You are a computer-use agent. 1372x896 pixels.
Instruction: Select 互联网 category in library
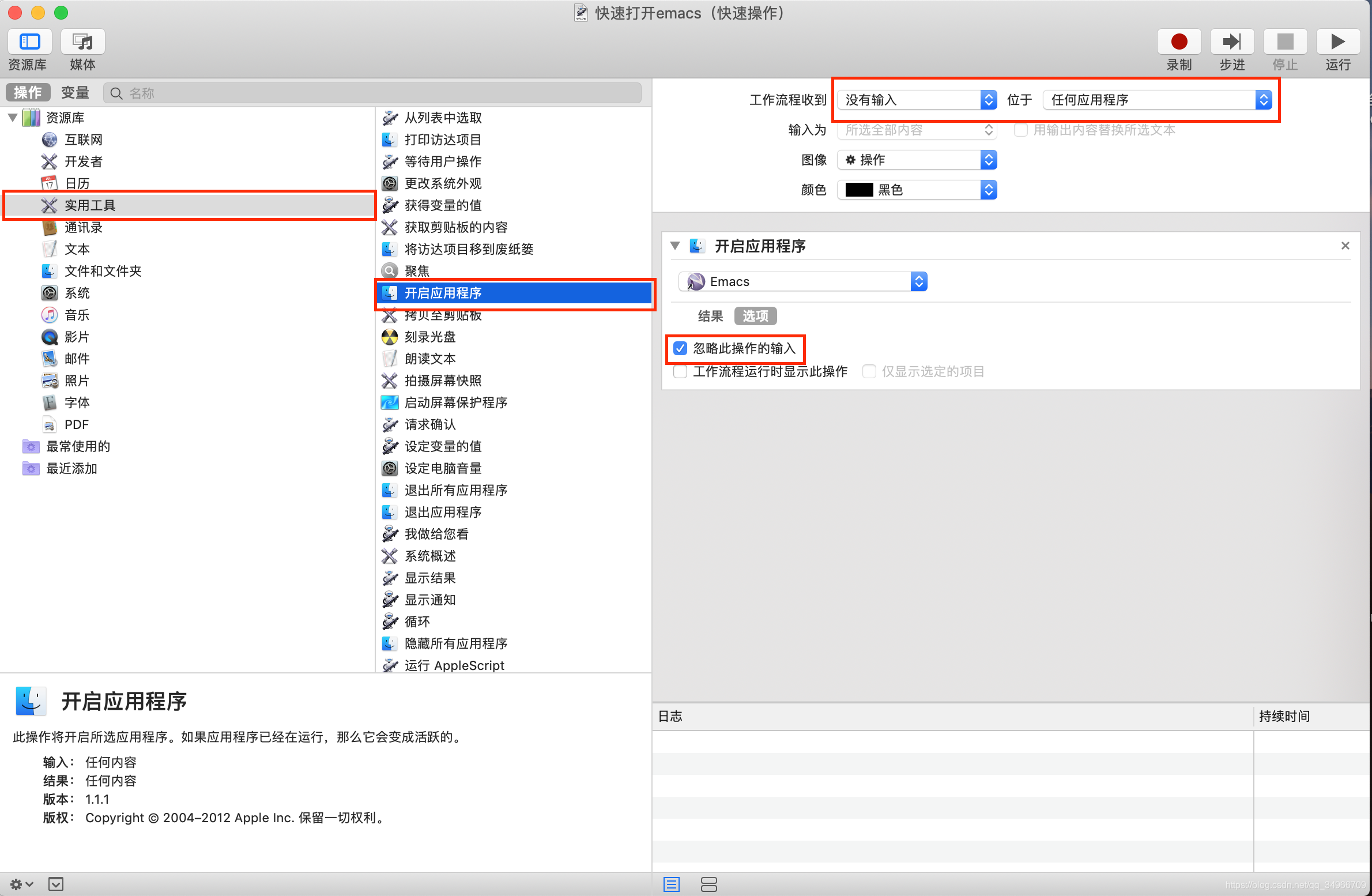click(x=84, y=140)
